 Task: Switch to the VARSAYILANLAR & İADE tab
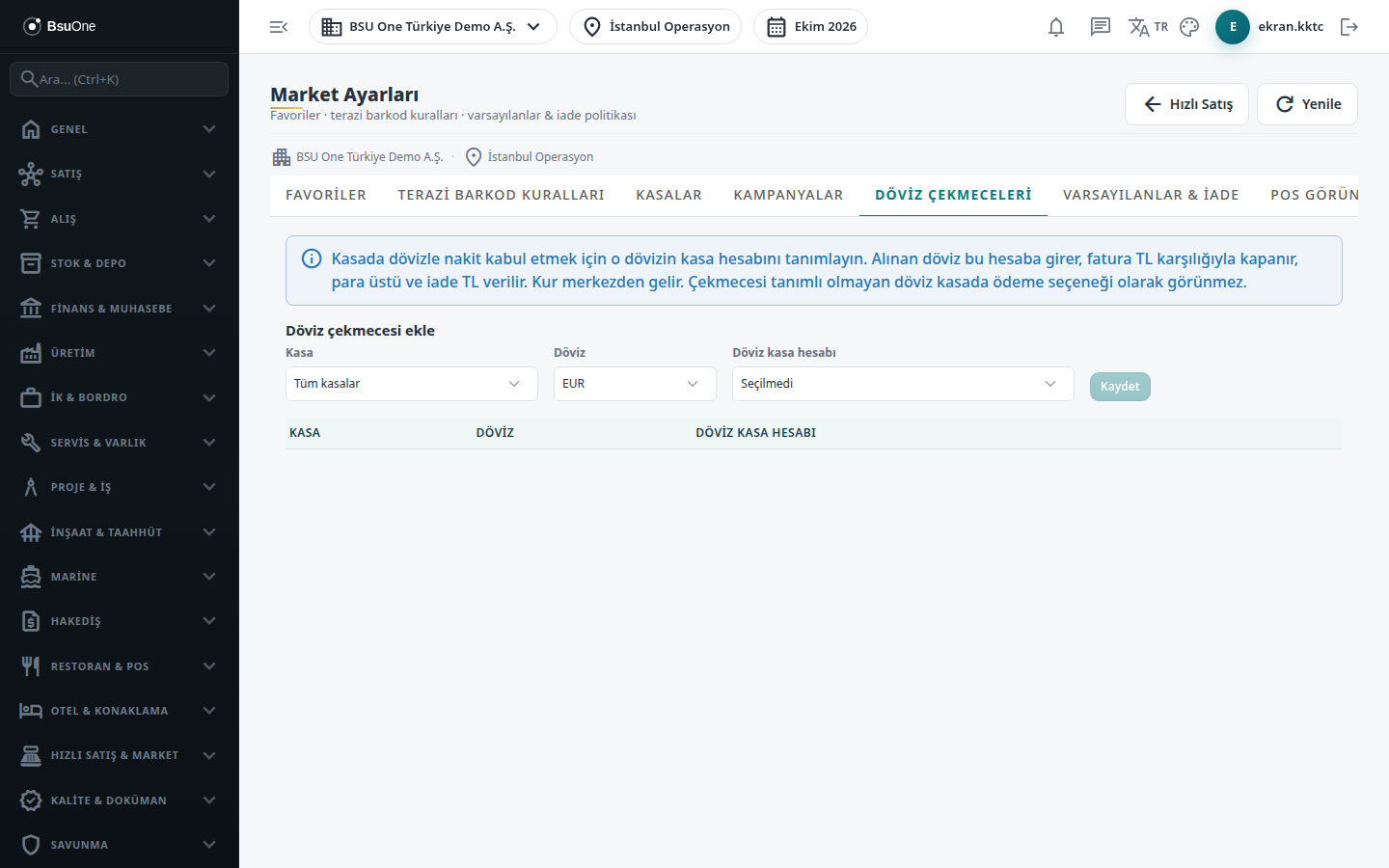[1151, 195]
